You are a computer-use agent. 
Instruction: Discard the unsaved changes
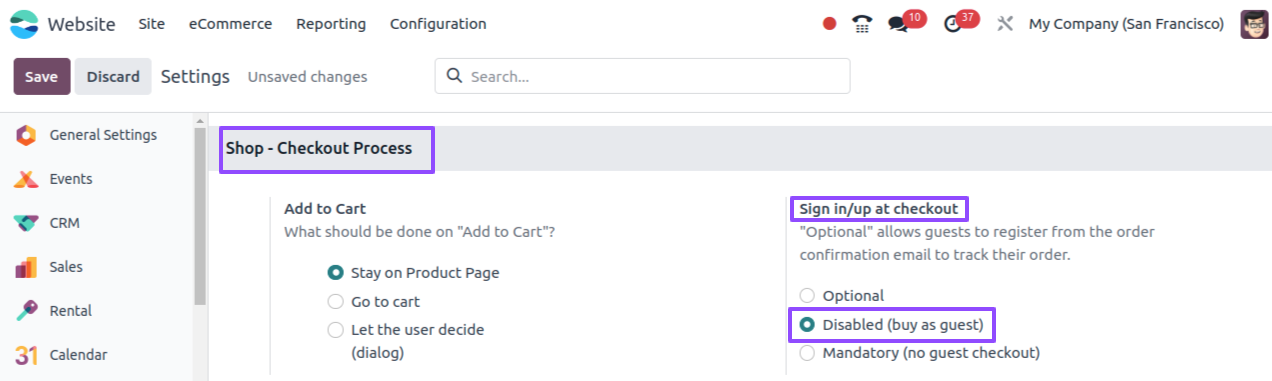click(x=113, y=76)
